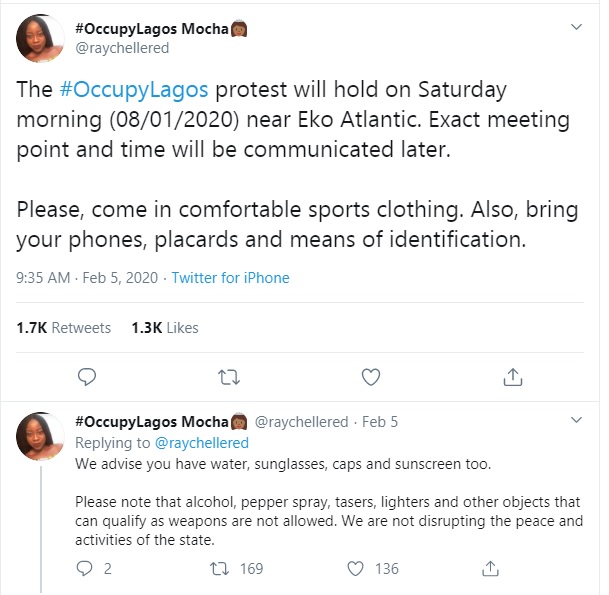Share the reply tweet about water and sunscreen
This screenshot has width=609, height=595.
tap(491, 568)
